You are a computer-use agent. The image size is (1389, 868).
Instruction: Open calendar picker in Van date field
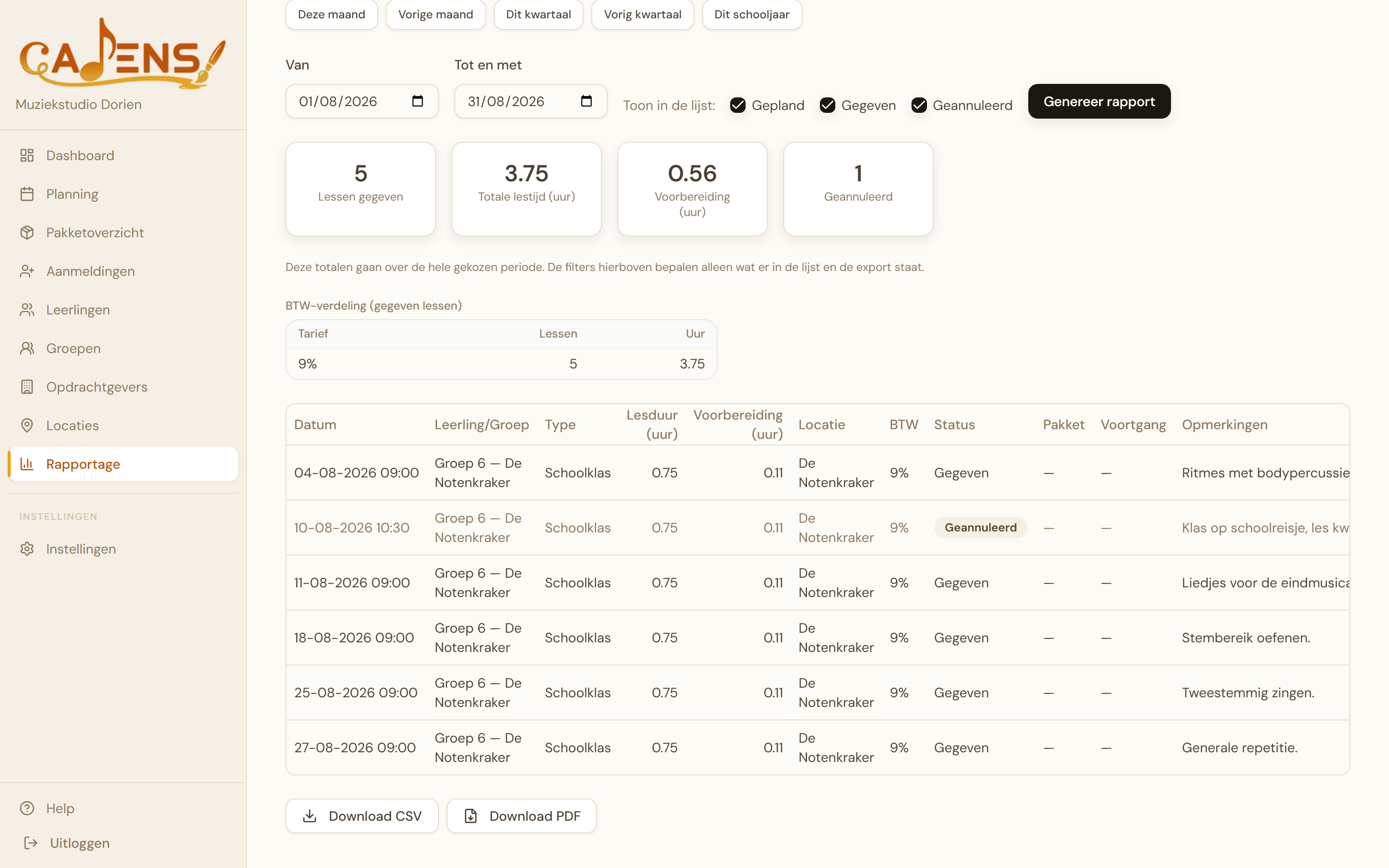coord(417,101)
